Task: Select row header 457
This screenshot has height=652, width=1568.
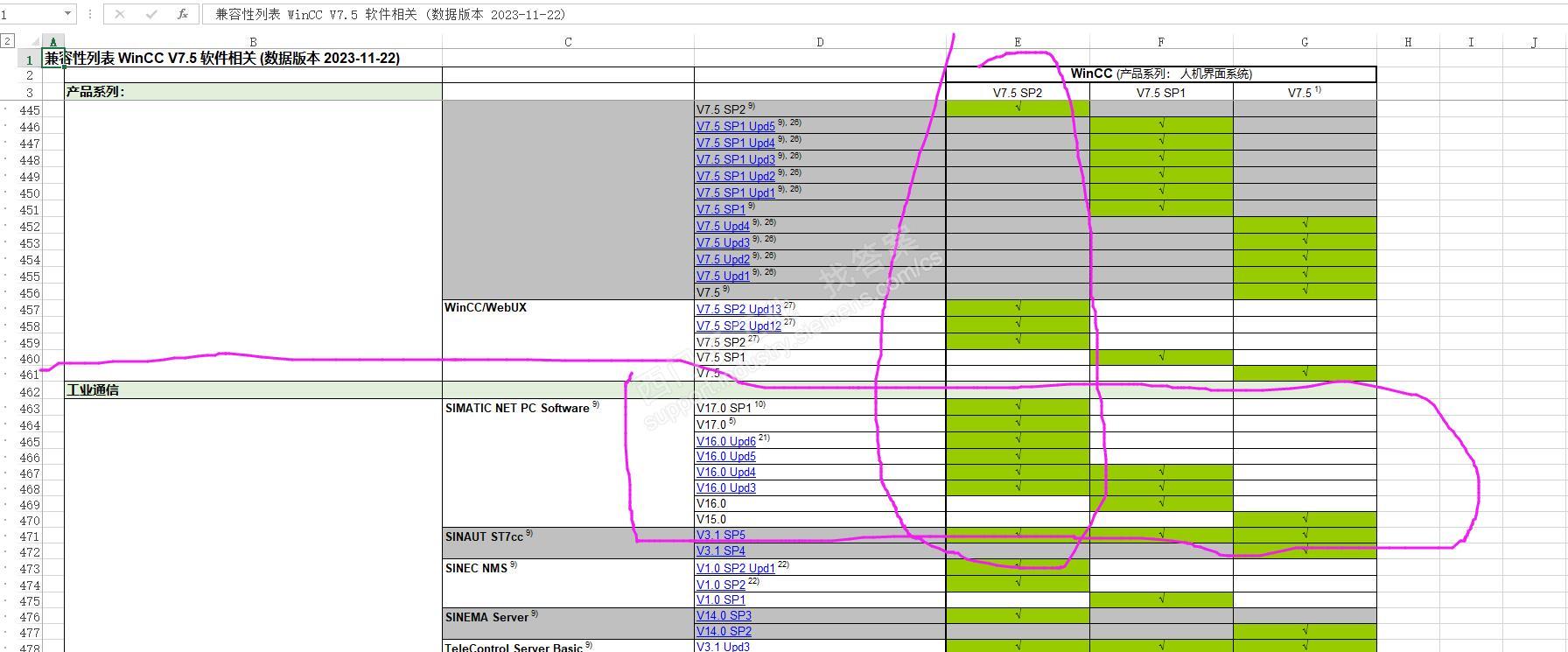Action: click(29, 310)
